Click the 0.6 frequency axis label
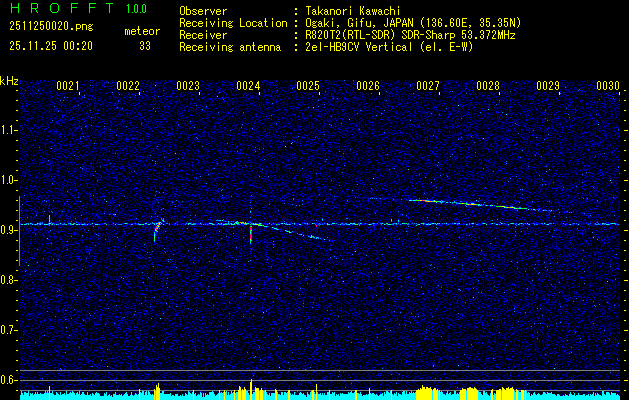The height and width of the screenshot is (400, 629). tap(8, 380)
